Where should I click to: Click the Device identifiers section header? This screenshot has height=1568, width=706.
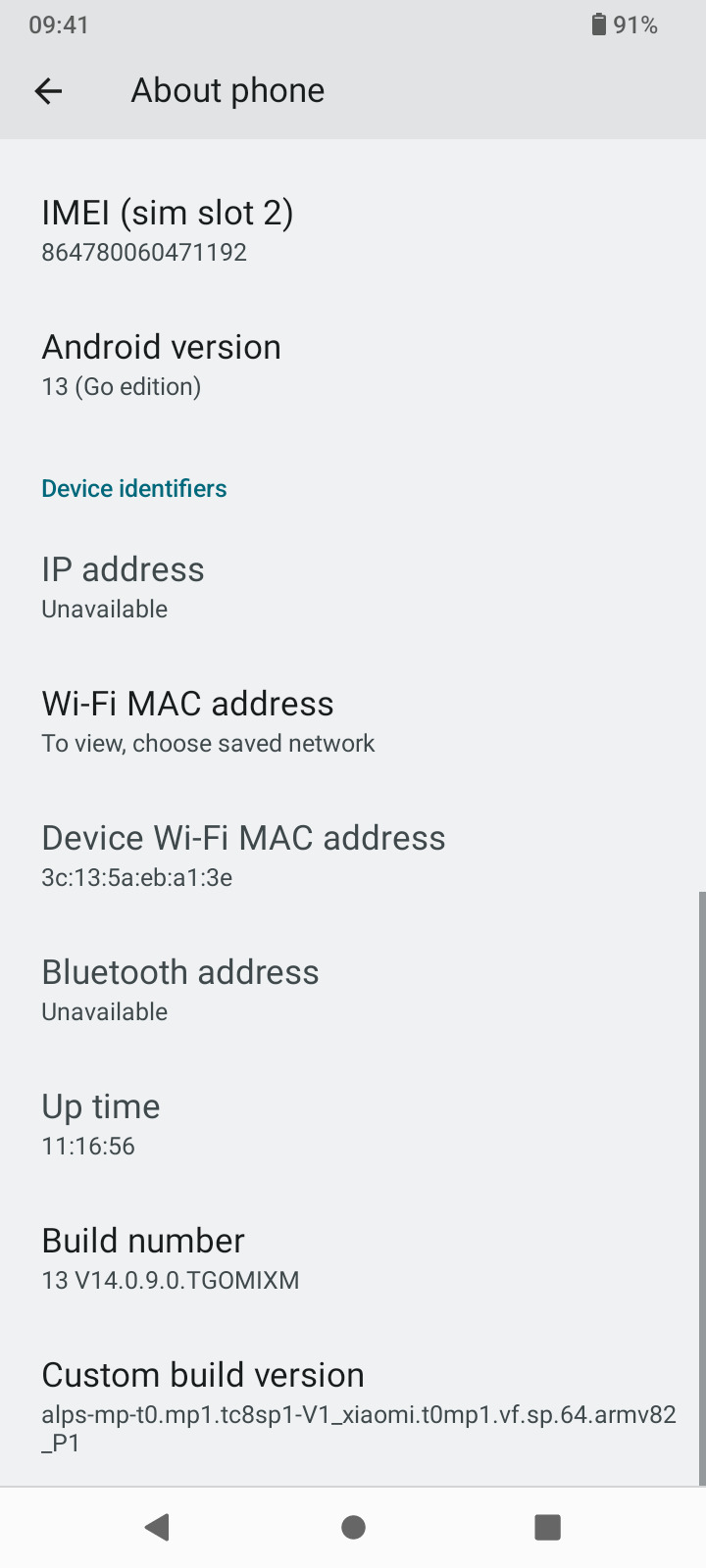[134, 488]
